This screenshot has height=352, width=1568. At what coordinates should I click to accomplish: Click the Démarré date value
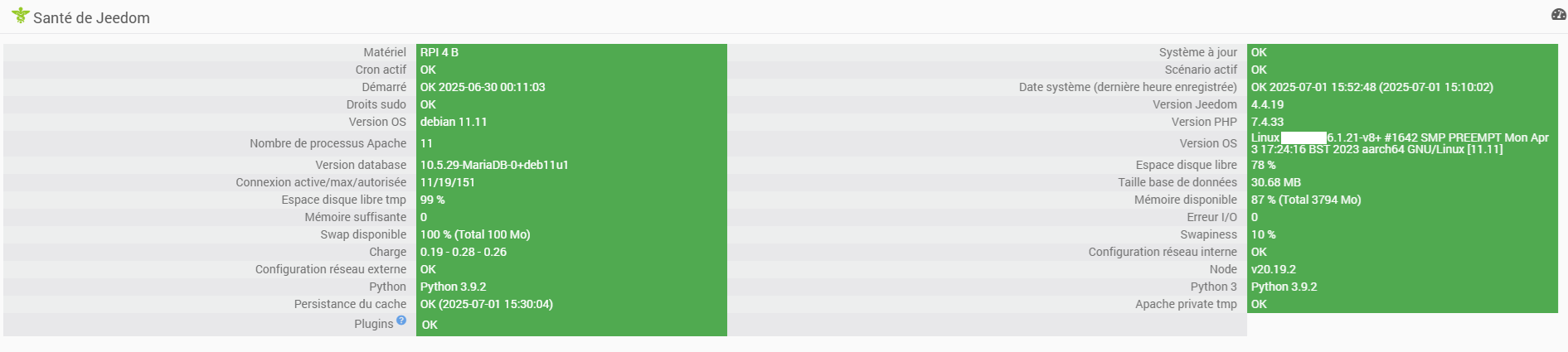pyautogui.click(x=483, y=87)
